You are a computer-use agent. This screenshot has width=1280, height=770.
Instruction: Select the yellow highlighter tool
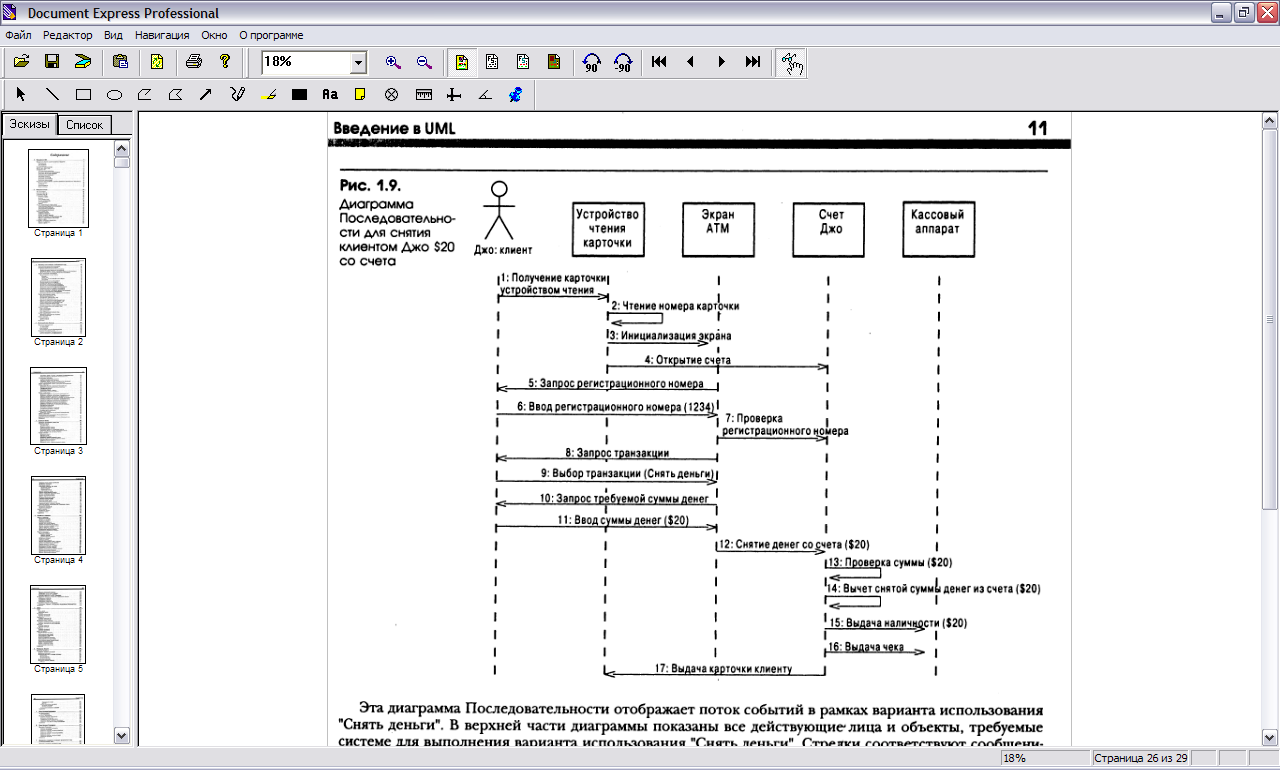[268, 95]
